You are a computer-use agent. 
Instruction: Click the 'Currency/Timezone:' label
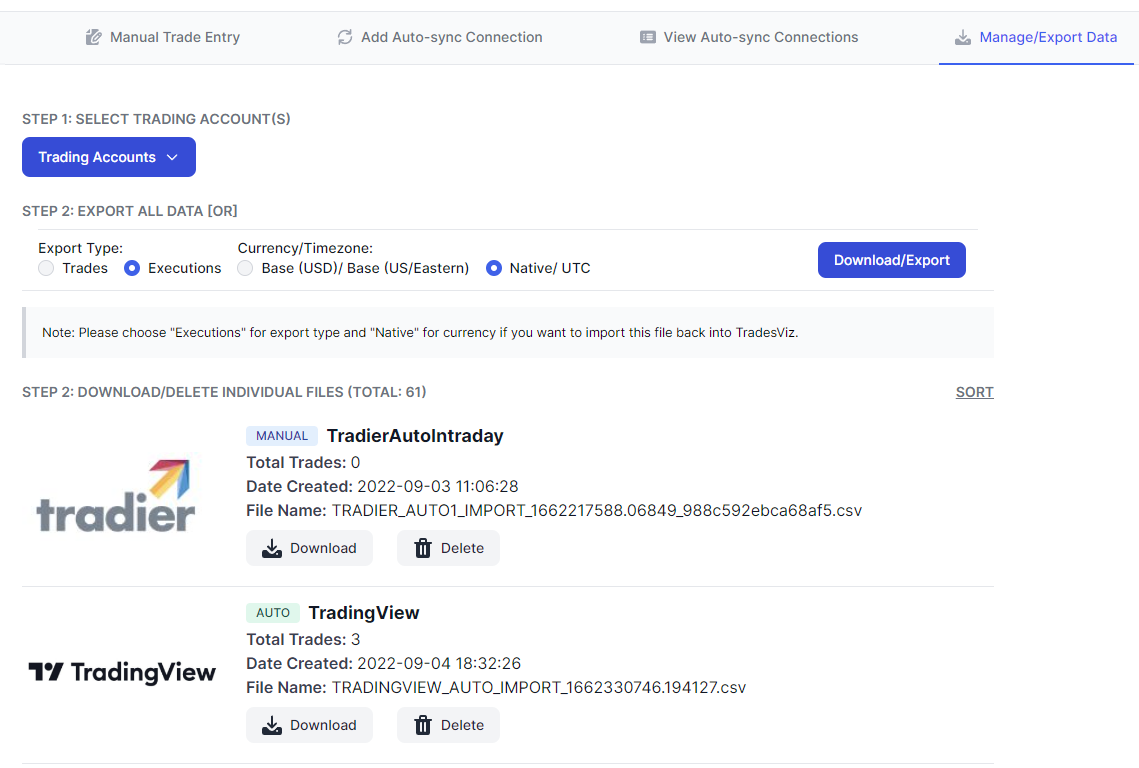(x=305, y=248)
